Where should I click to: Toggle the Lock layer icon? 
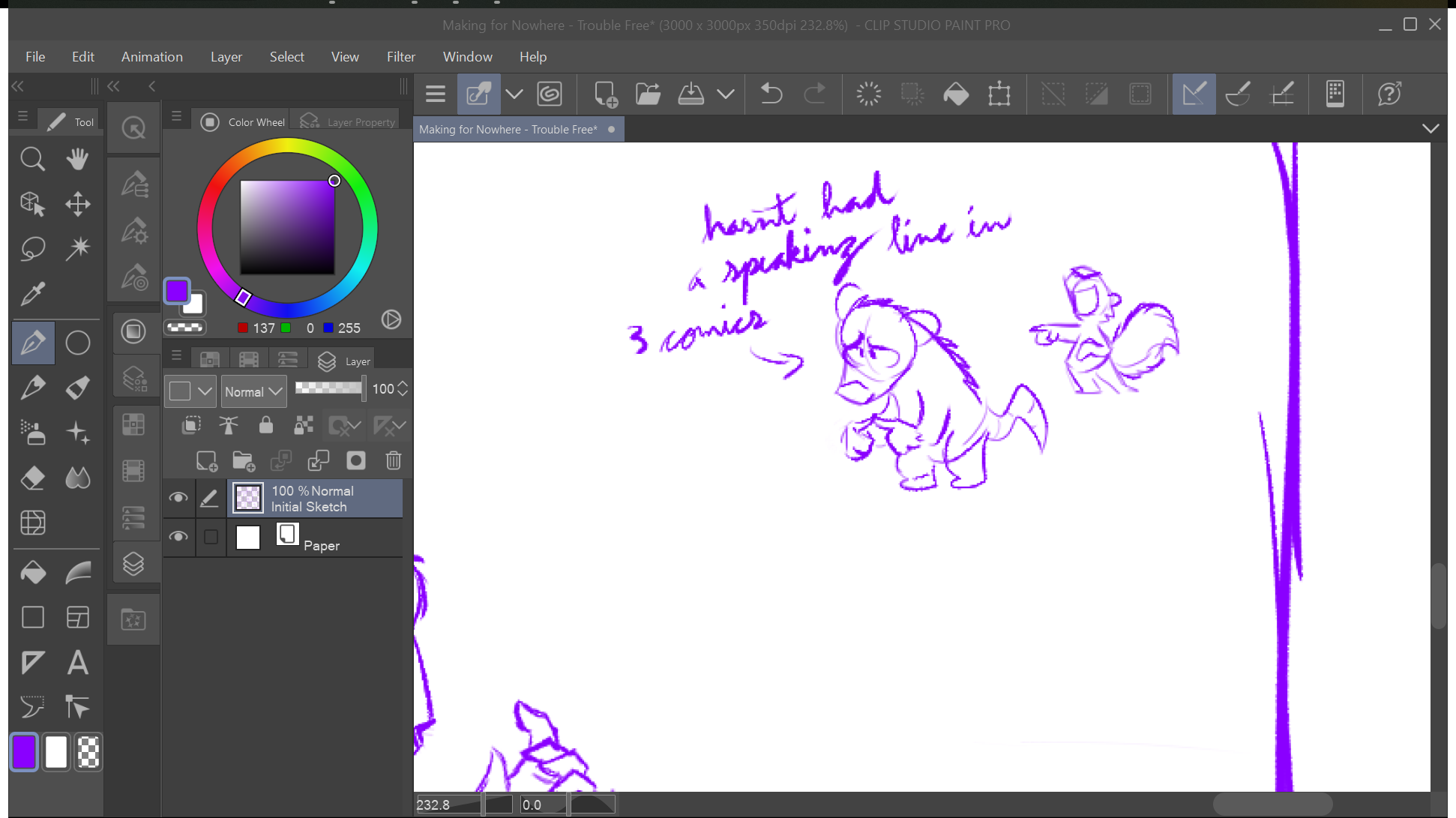266,426
